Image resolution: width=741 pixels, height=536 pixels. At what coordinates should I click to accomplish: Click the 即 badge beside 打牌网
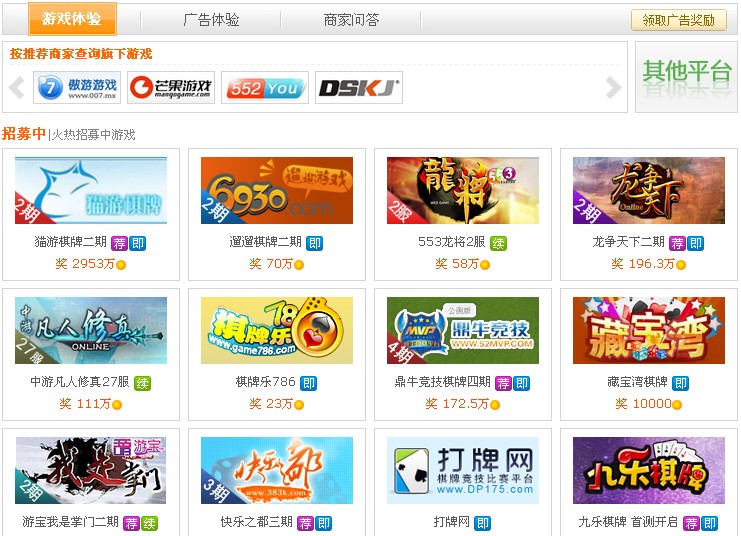483,523
